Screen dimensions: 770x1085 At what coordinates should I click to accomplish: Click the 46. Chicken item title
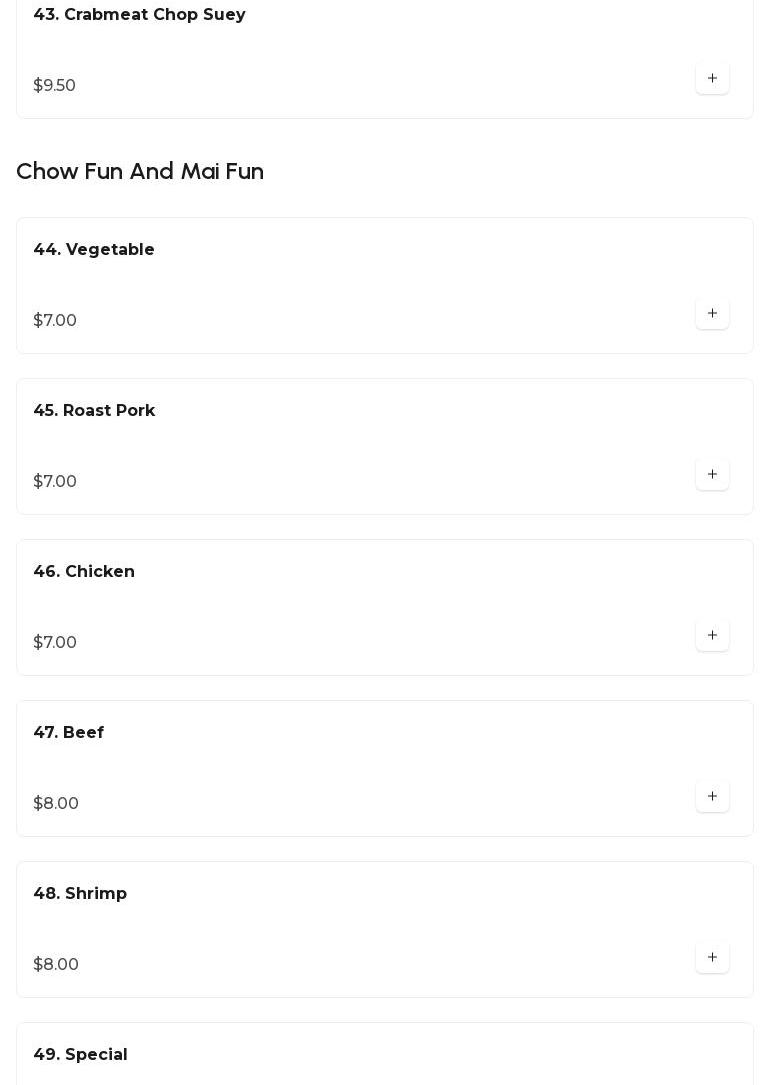point(84,572)
